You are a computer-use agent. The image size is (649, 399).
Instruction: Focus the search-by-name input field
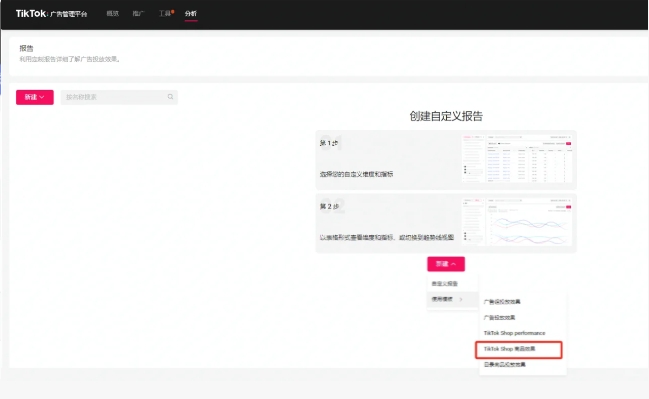(x=119, y=97)
